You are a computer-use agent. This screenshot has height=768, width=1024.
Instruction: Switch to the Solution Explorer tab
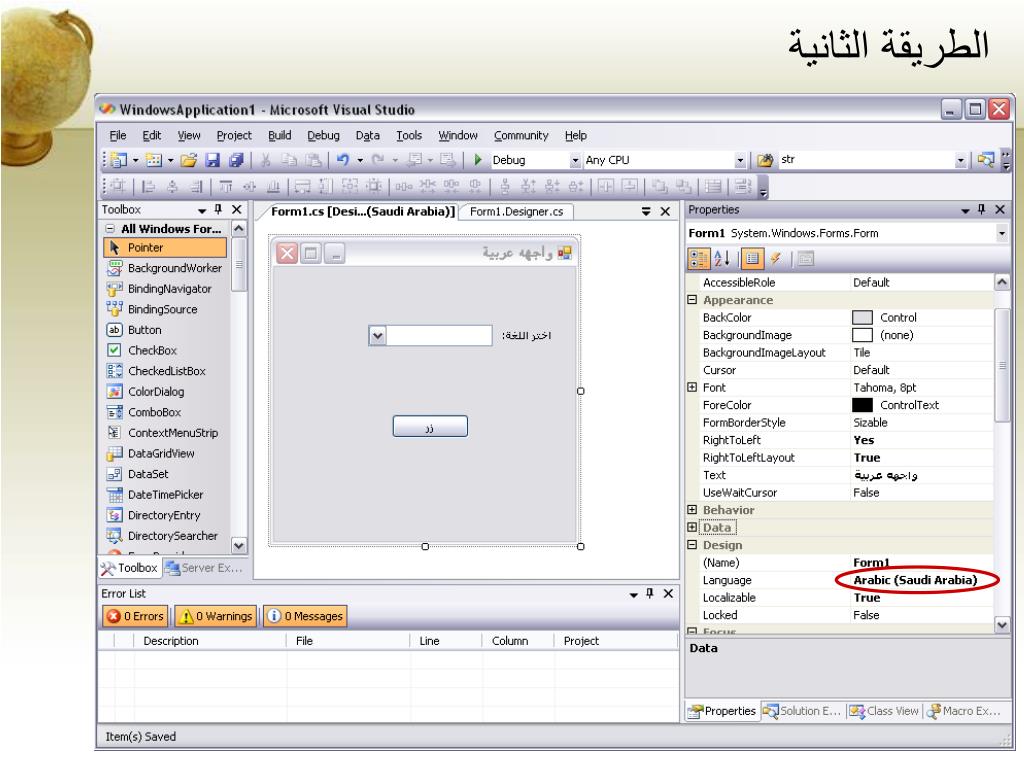[x=804, y=711]
